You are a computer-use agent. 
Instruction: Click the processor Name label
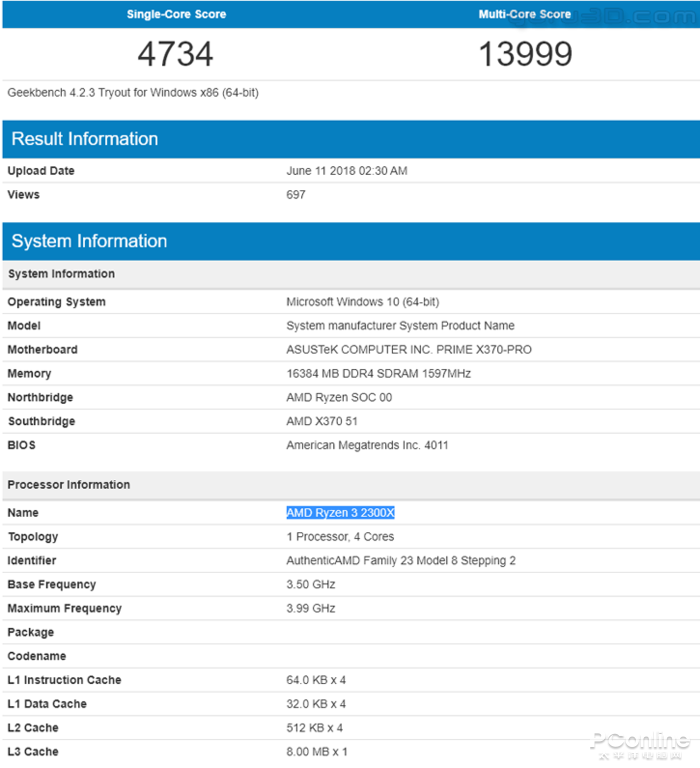[23, 513]
